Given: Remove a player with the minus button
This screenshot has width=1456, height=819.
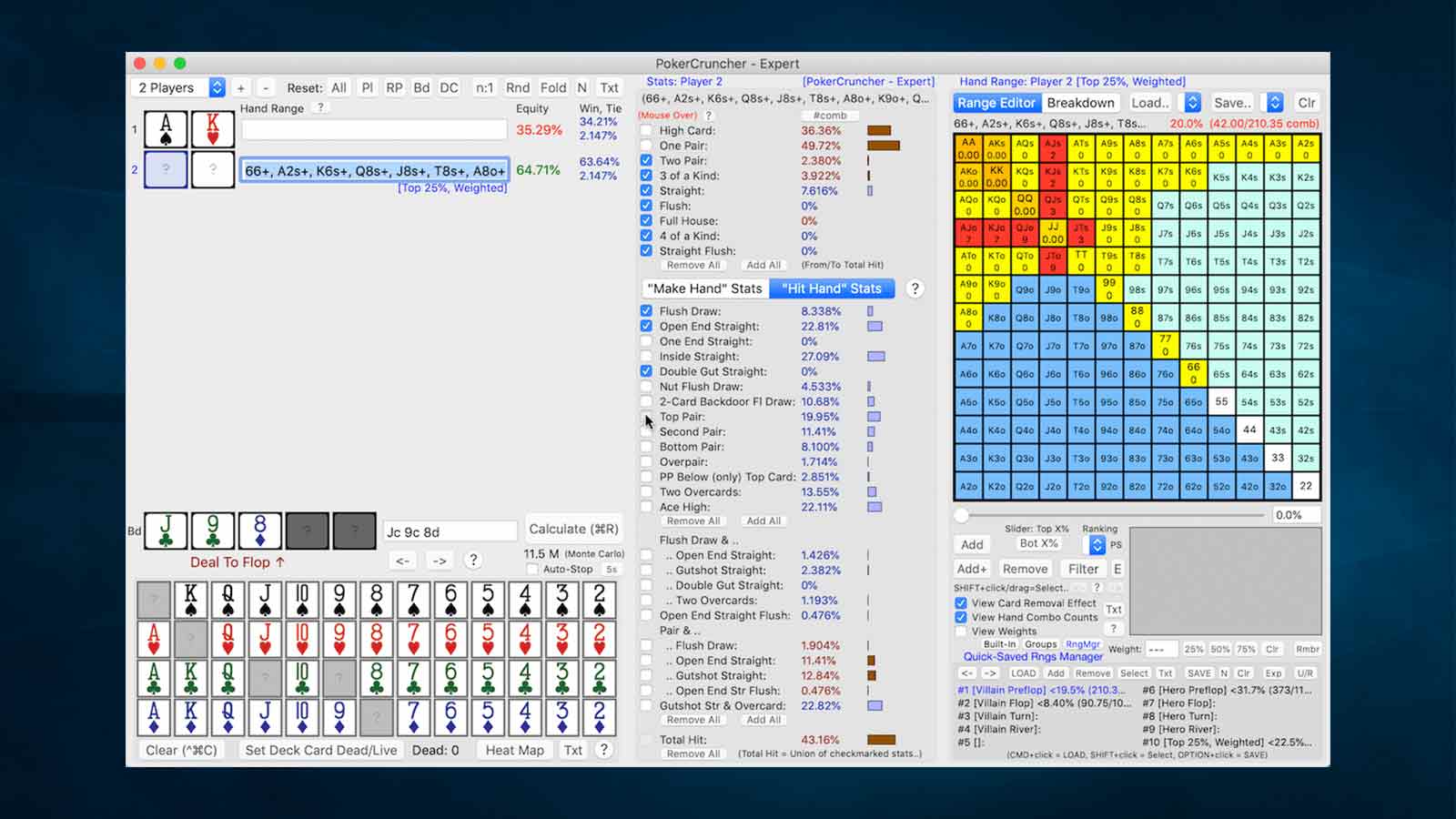Looking at the screenshot, I should point(265,87).
